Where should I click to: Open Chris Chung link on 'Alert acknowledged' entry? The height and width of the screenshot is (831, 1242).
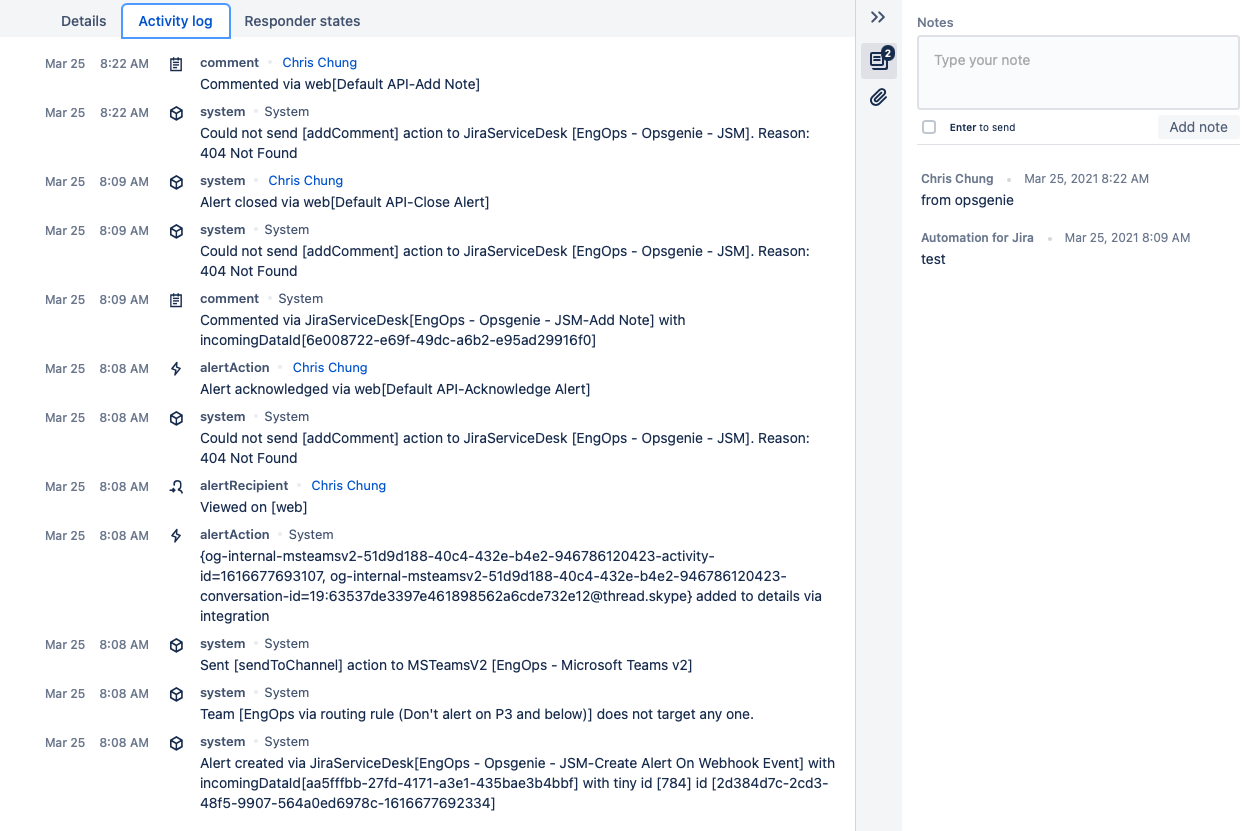click(x=330, y=368)
